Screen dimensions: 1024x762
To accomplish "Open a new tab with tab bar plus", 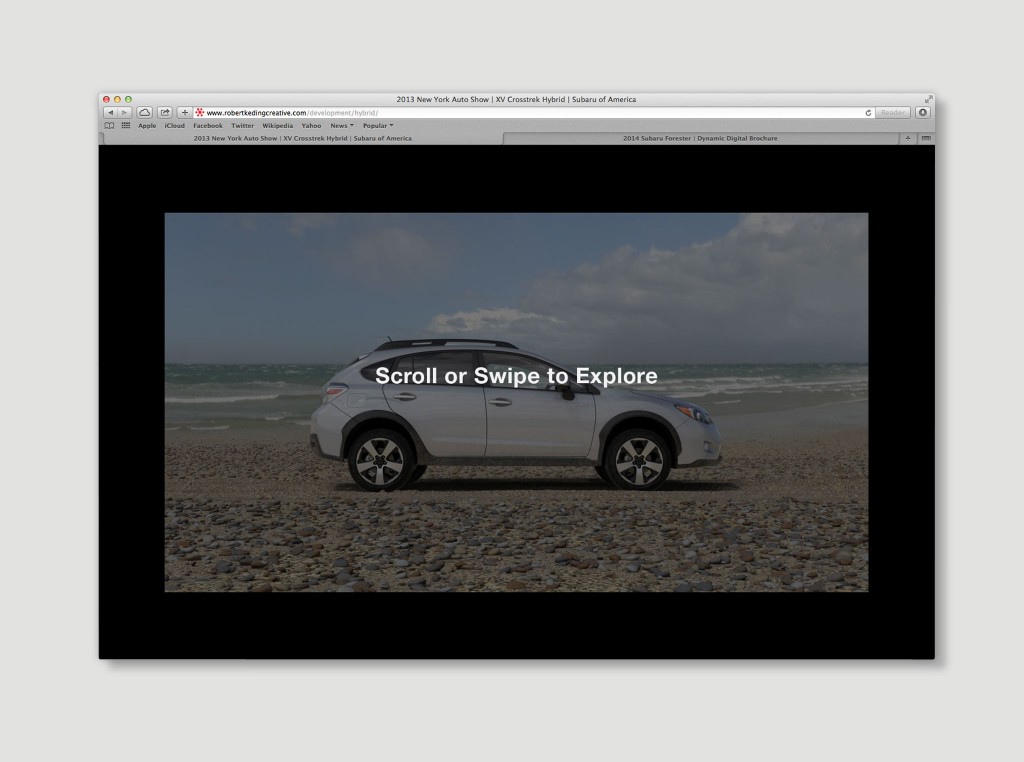I will (907, 138).
